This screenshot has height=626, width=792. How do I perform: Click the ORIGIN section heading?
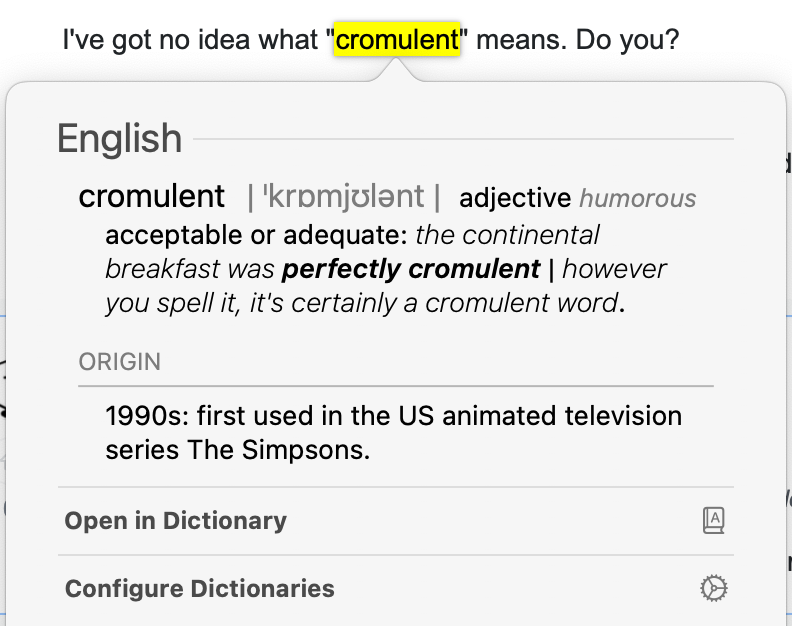[x=120, y=361]
